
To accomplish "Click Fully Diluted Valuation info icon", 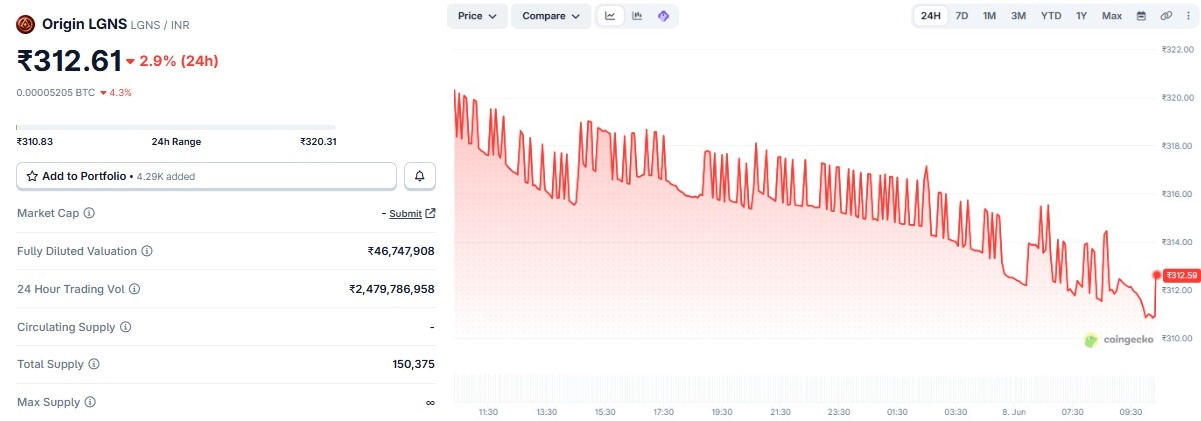I will click(147, 251).
